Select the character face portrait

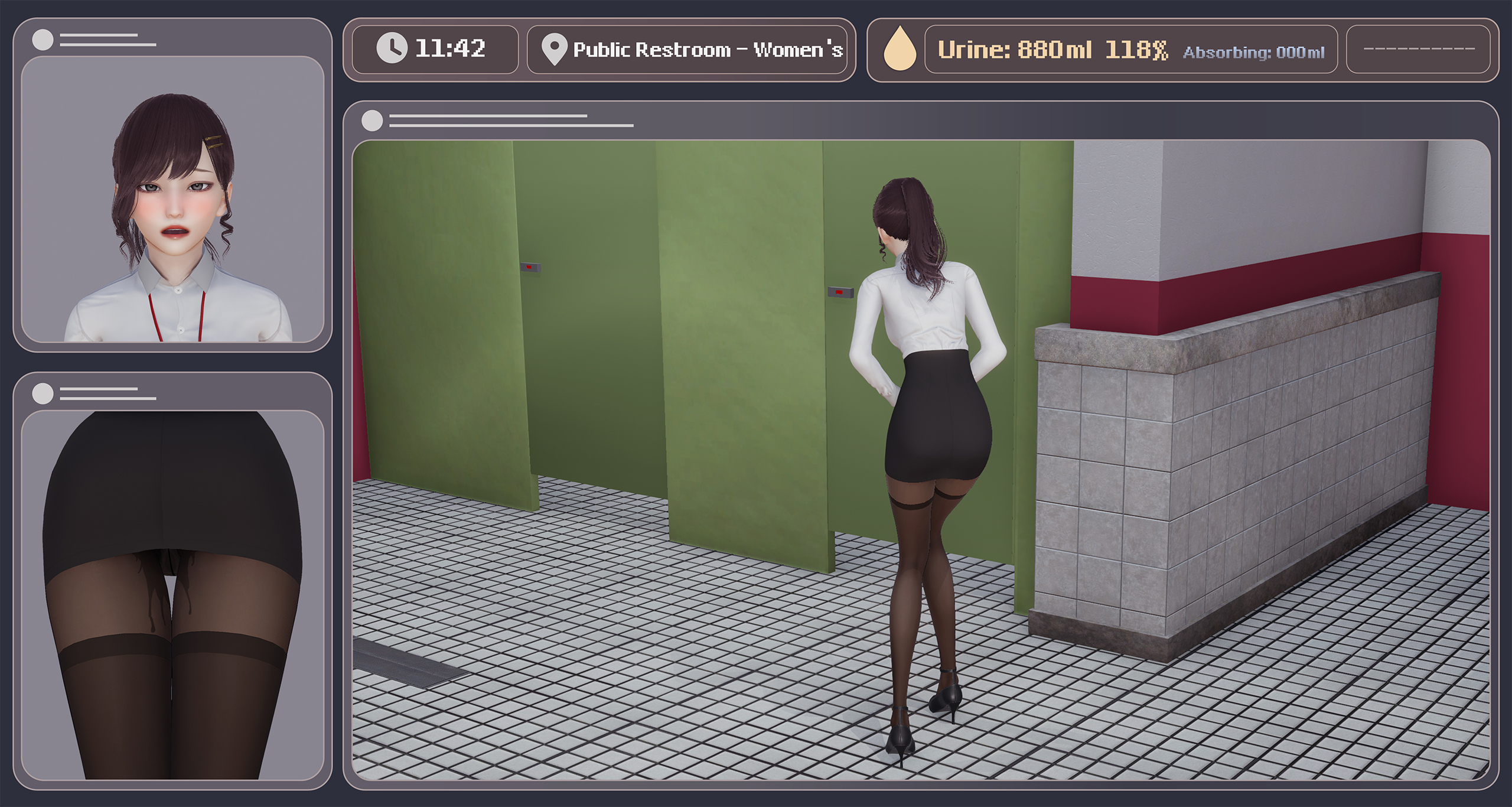[172, 199]
